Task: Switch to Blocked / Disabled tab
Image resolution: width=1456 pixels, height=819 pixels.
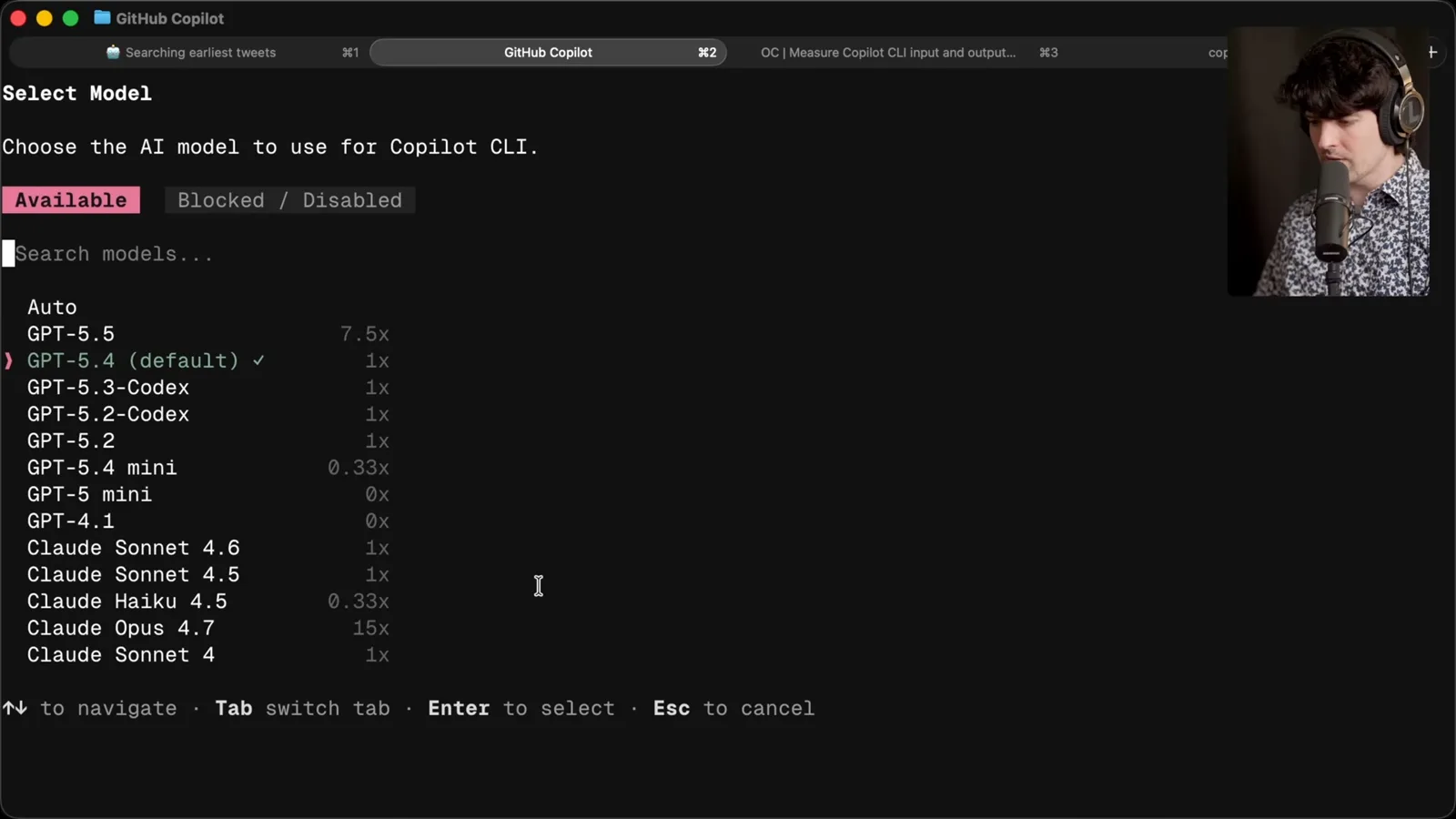Action: (x=289, y=200)
